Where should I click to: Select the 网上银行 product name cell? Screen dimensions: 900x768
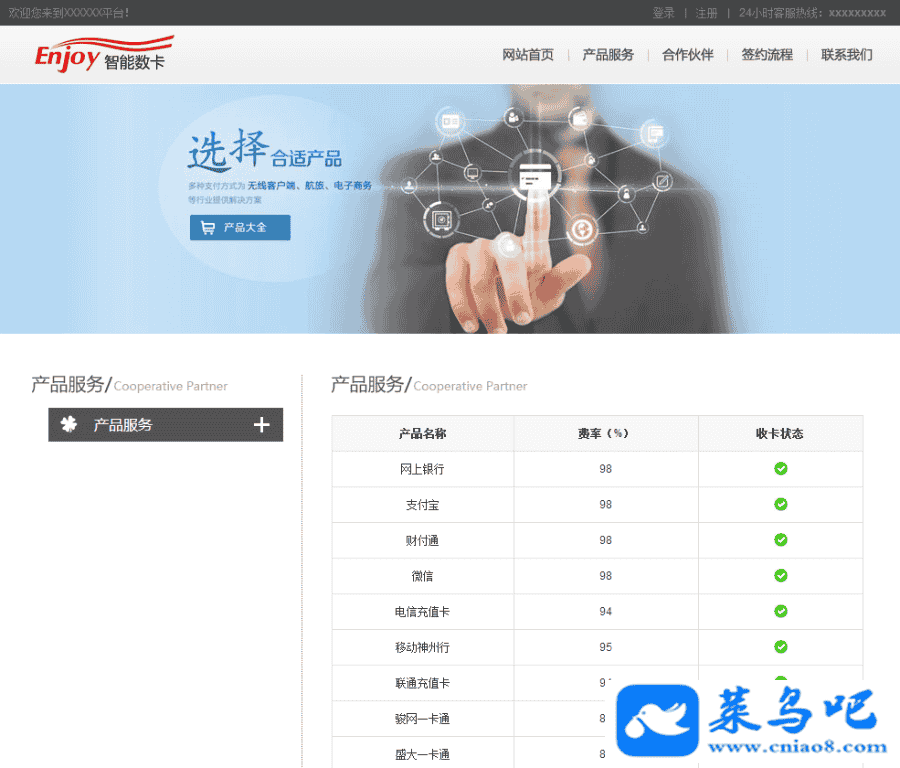[x=422, y=469]
